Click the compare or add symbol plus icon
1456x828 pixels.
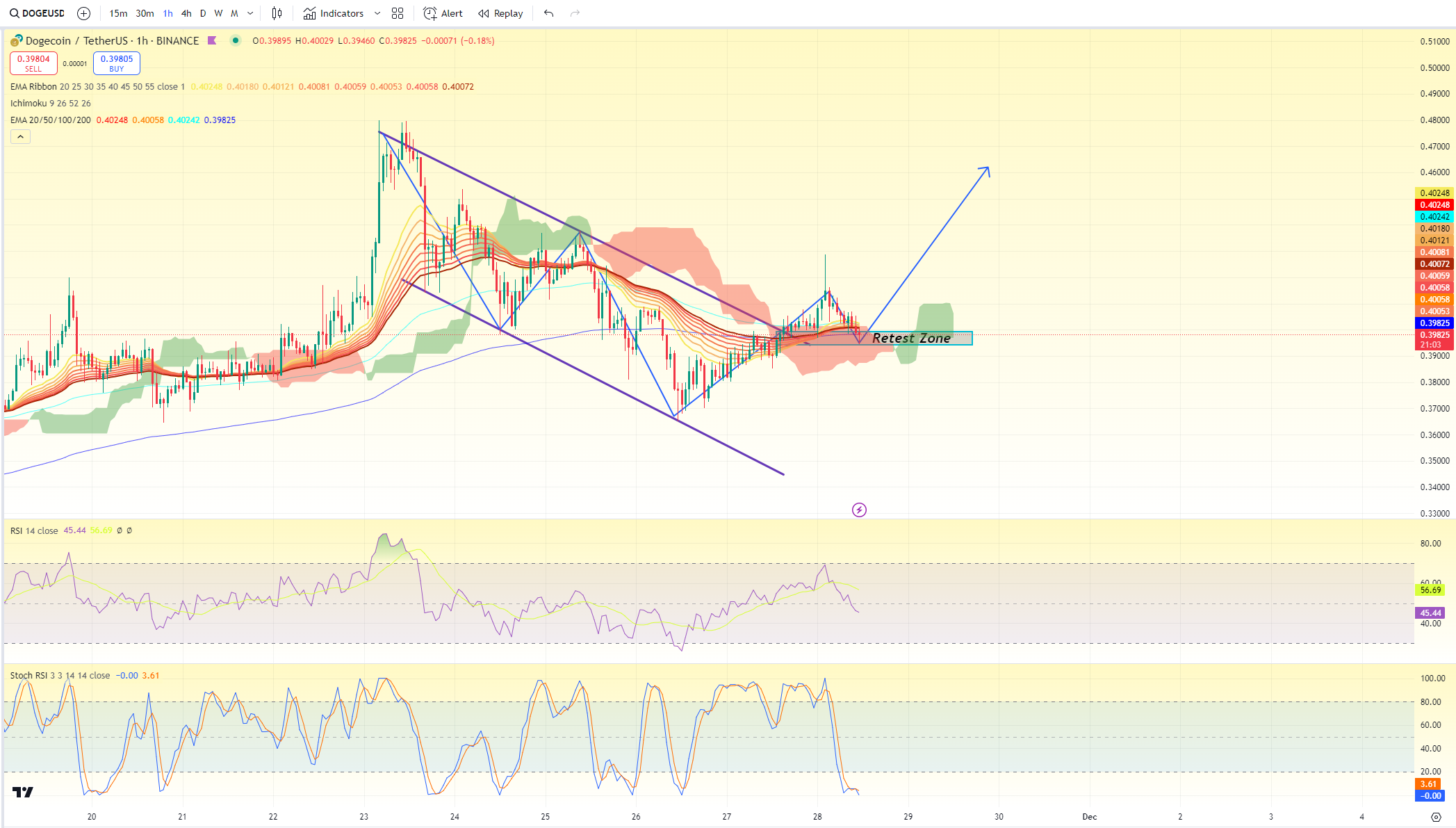(84, 13)
